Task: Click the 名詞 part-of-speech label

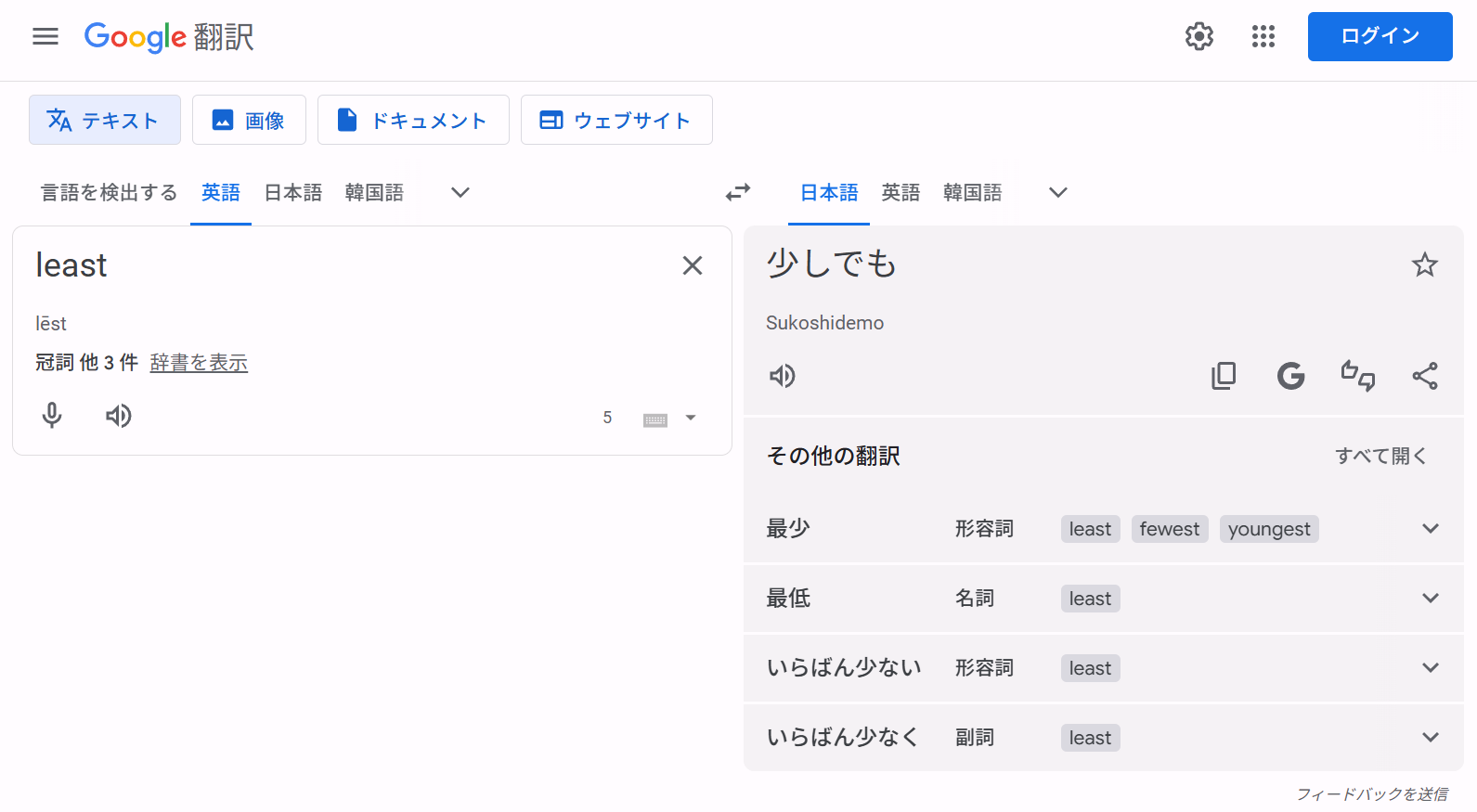Action: coord(975,598)
